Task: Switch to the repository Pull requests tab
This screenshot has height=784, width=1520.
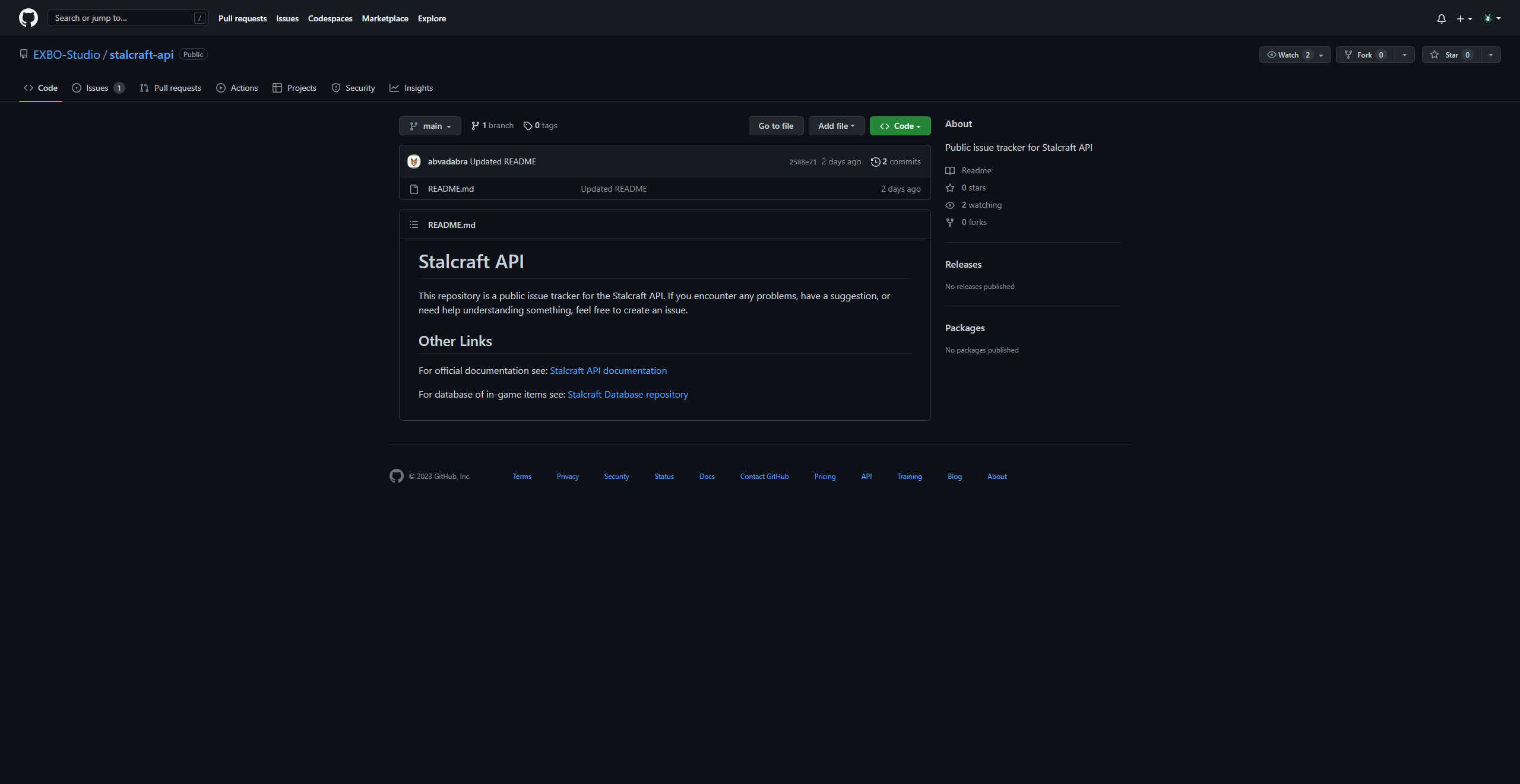Action: click(x=170, y=88)
